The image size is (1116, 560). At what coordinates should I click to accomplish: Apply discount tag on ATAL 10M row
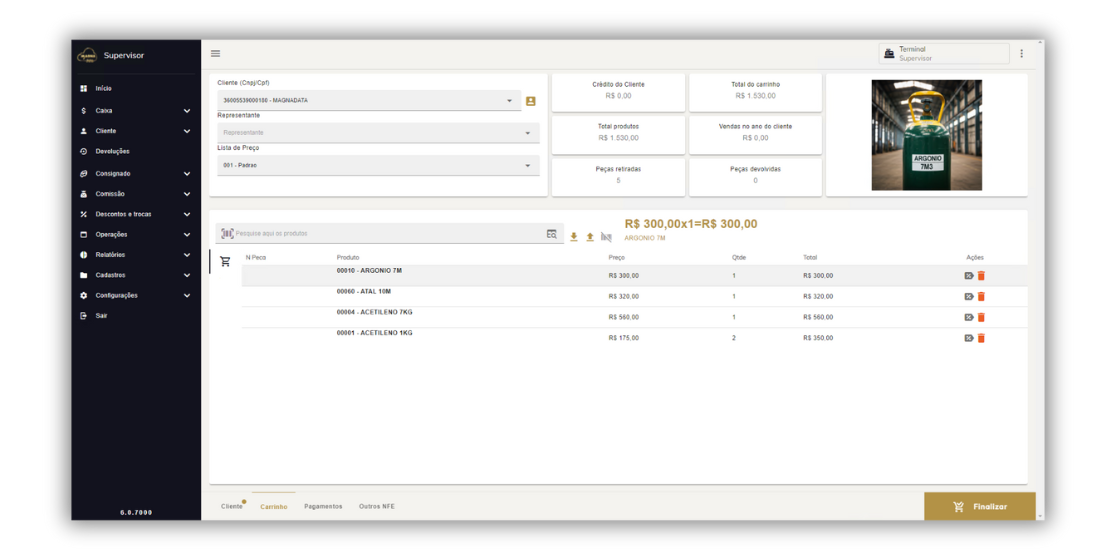(x=968, y=297)
